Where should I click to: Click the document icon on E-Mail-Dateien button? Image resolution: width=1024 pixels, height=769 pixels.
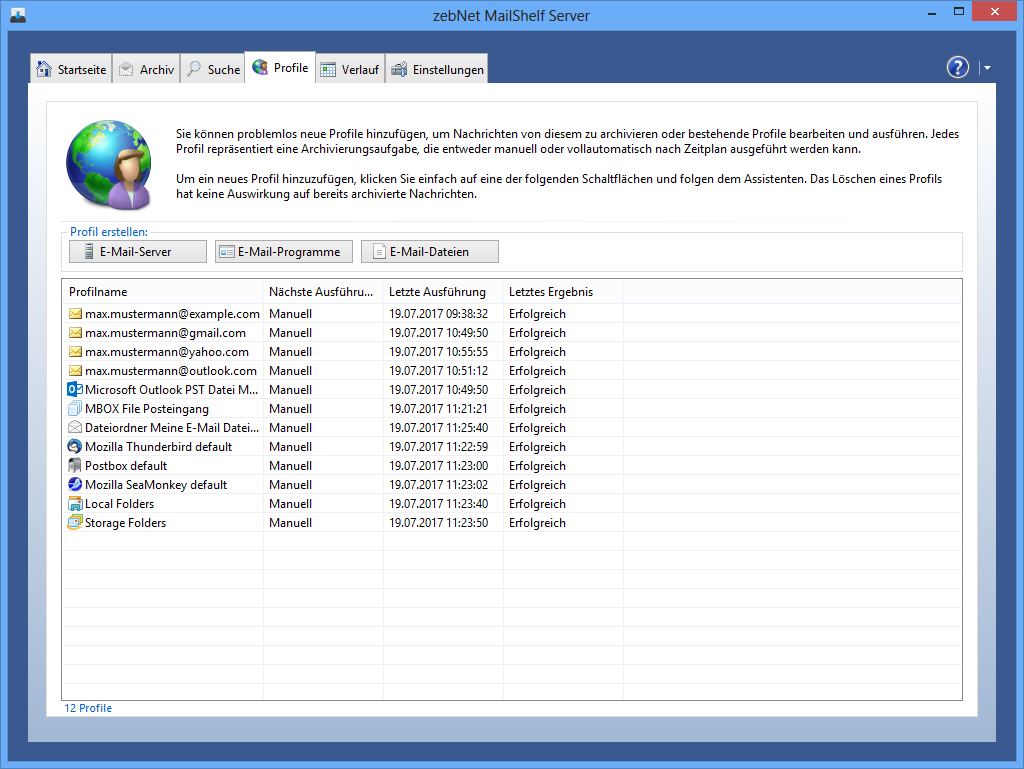(379, 251)
